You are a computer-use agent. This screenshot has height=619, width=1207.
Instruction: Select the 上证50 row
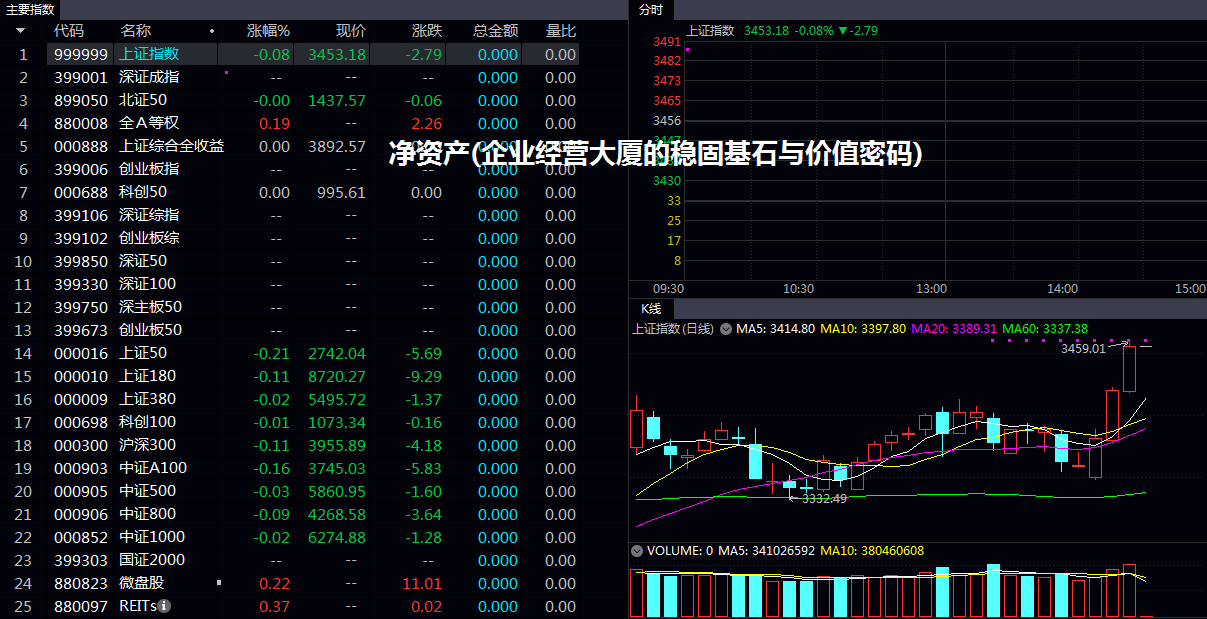pyautogui.click(x=290, y=353)
